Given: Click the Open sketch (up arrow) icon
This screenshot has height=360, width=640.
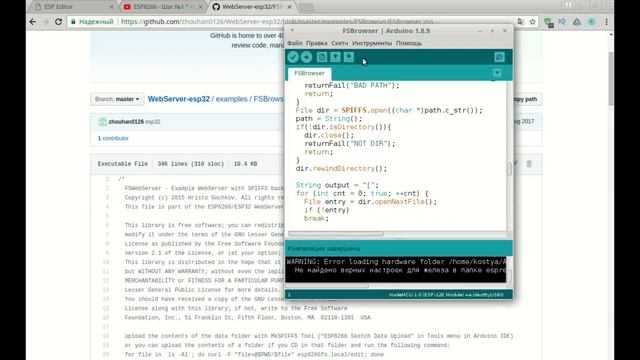Looking at the screenshot, I should 335,57.
